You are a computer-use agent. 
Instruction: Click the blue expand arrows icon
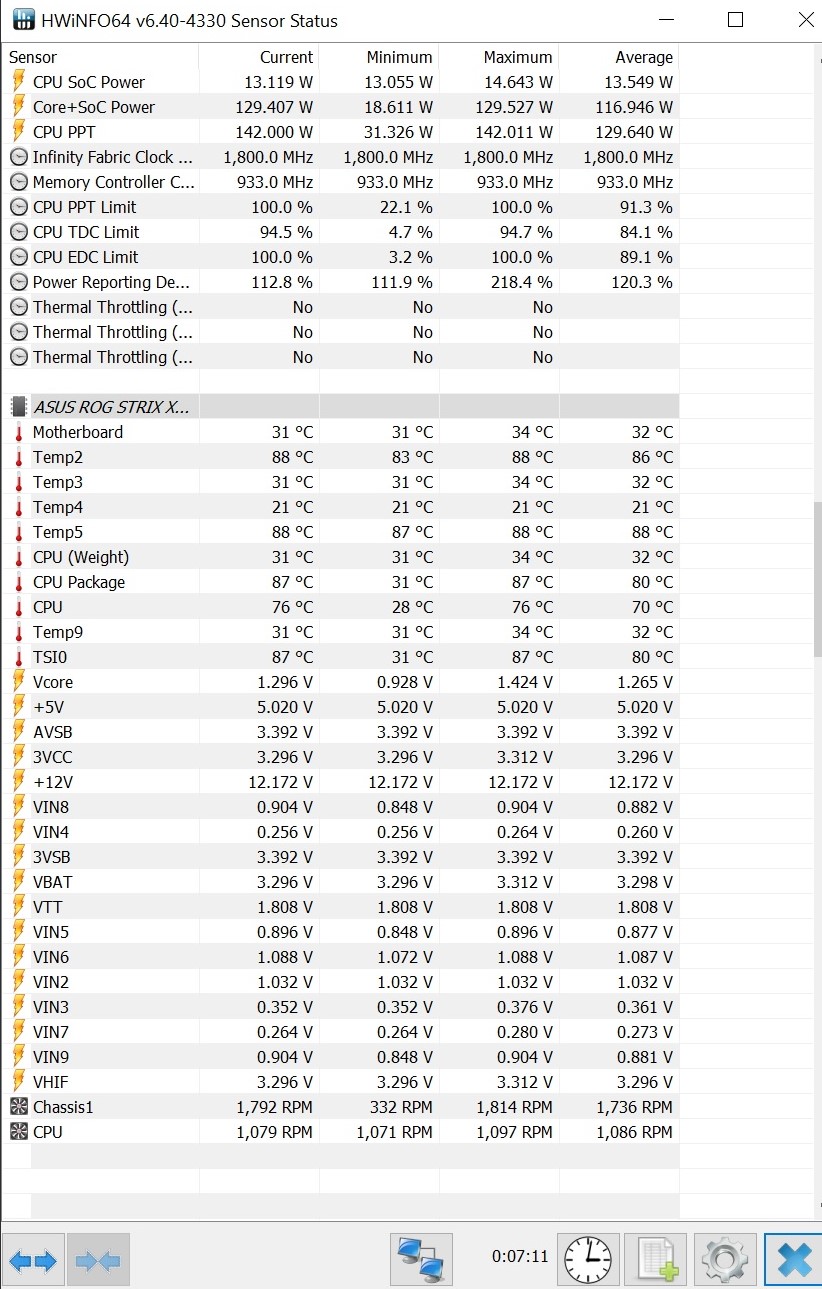click(x=34, y=1260)
